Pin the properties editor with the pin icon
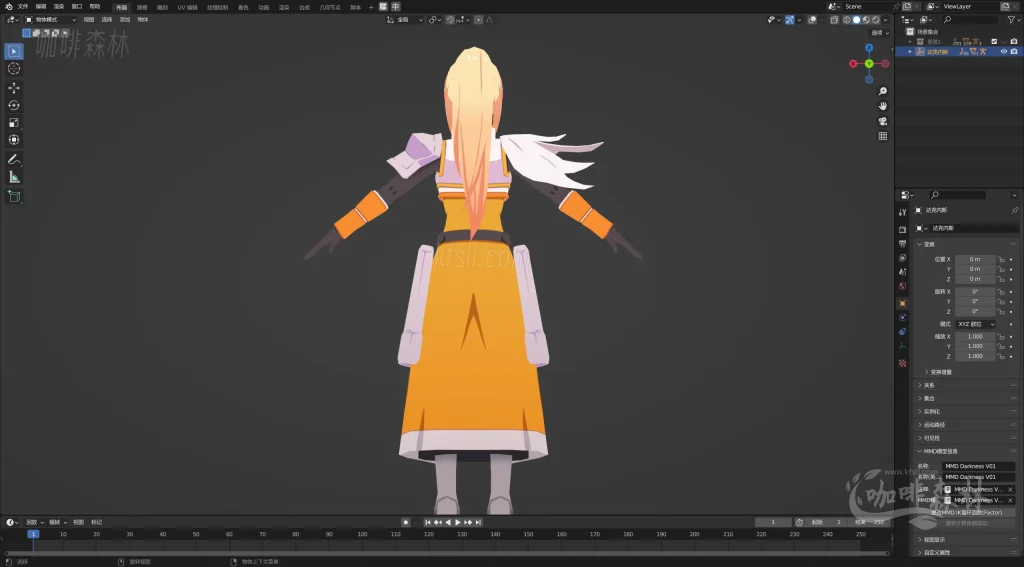Viewport: 1024px width, 567px height. 1014,210
